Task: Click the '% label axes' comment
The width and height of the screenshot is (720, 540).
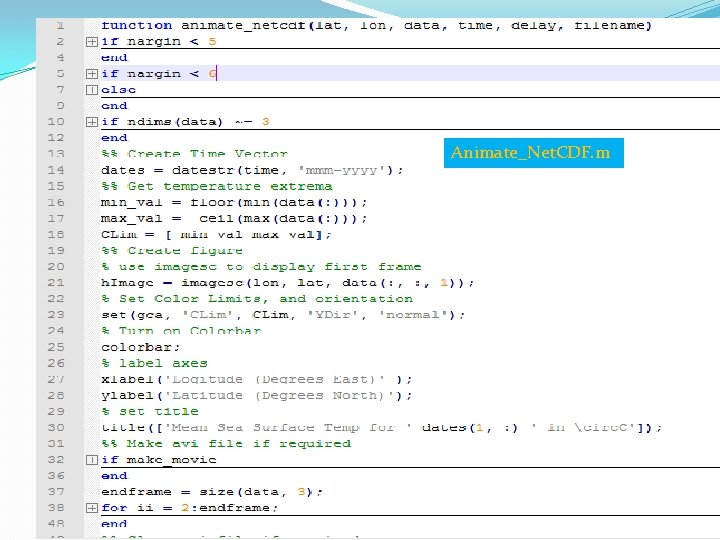Action: click(x=154, y=363)
